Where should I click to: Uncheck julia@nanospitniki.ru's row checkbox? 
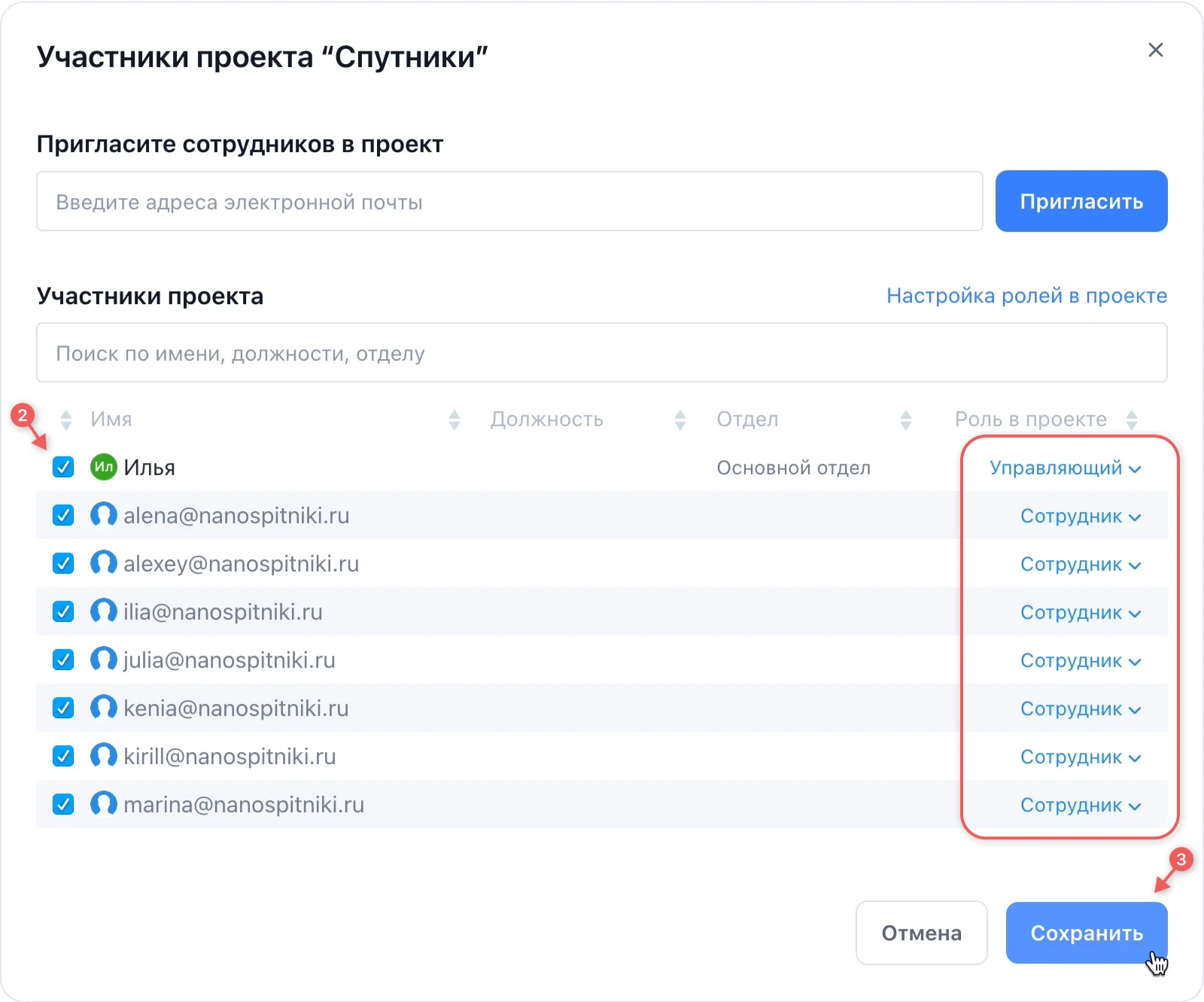[x=63, y=659]
